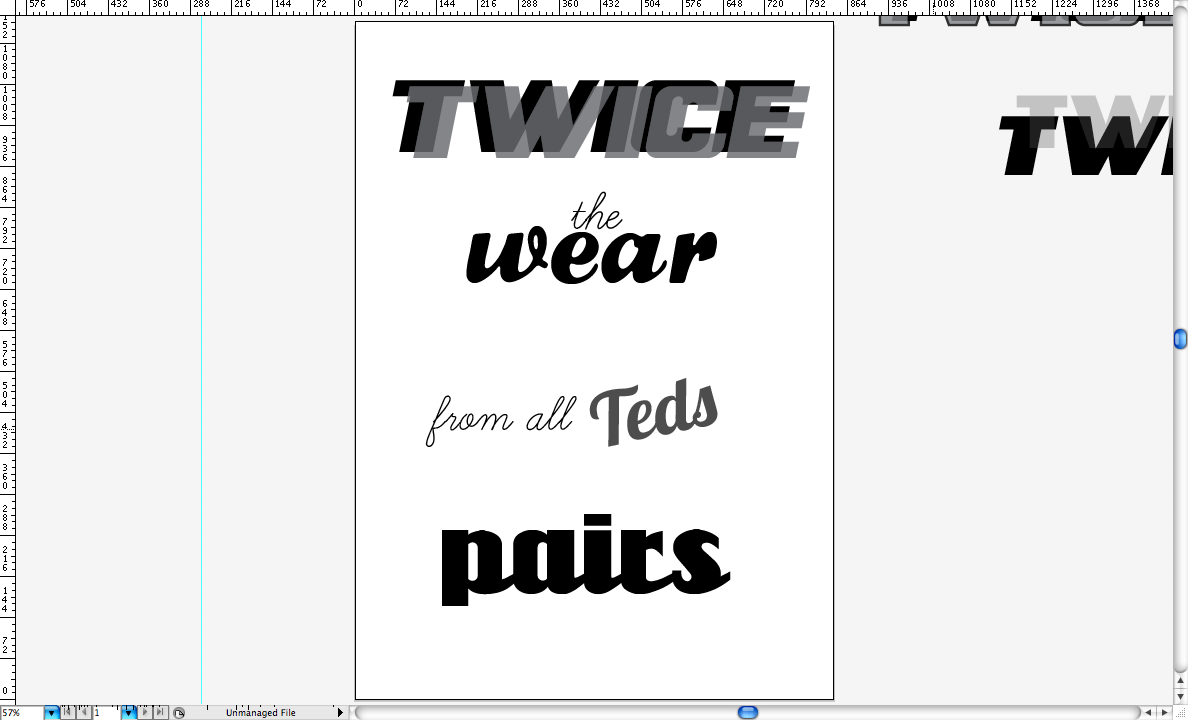
Task: Open the status bar options arrow
Action: coord(340,712)
